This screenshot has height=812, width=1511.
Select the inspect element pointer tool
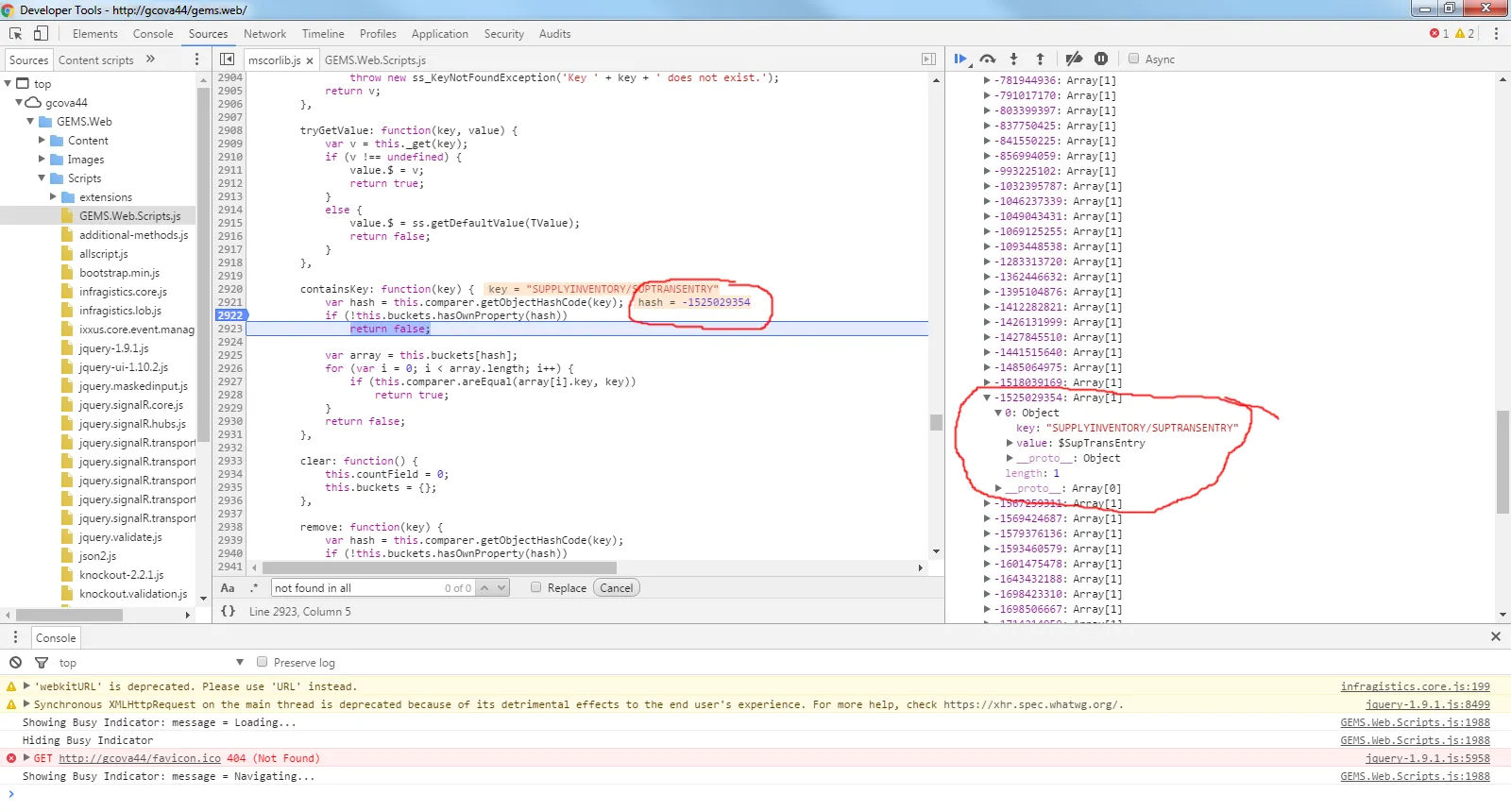point(16,34)
